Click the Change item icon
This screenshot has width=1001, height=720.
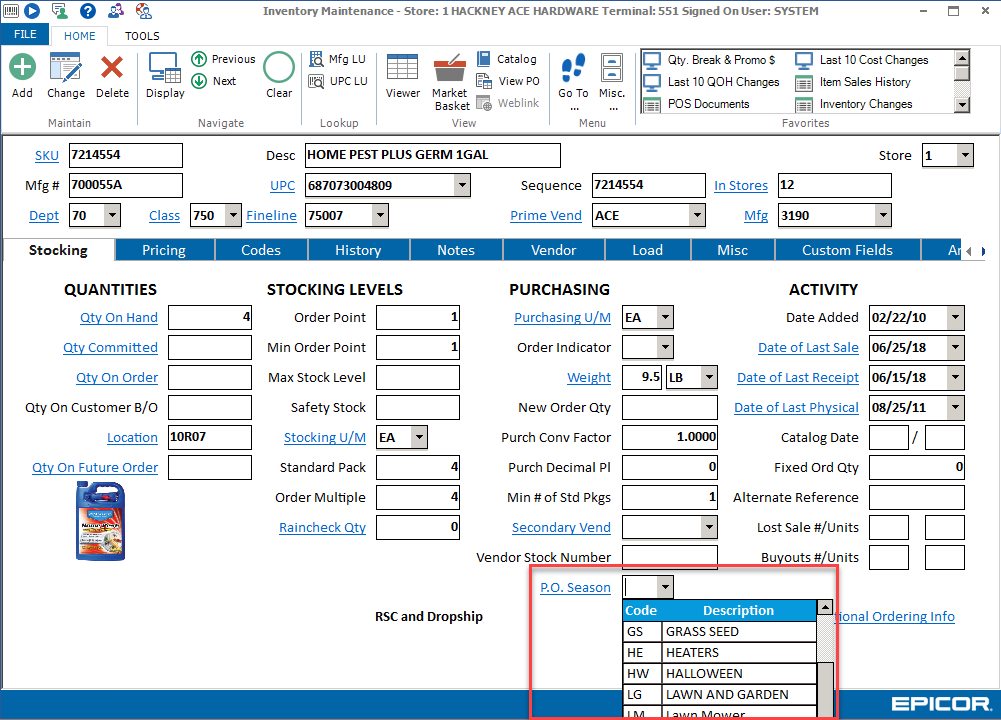click(66, 68)
